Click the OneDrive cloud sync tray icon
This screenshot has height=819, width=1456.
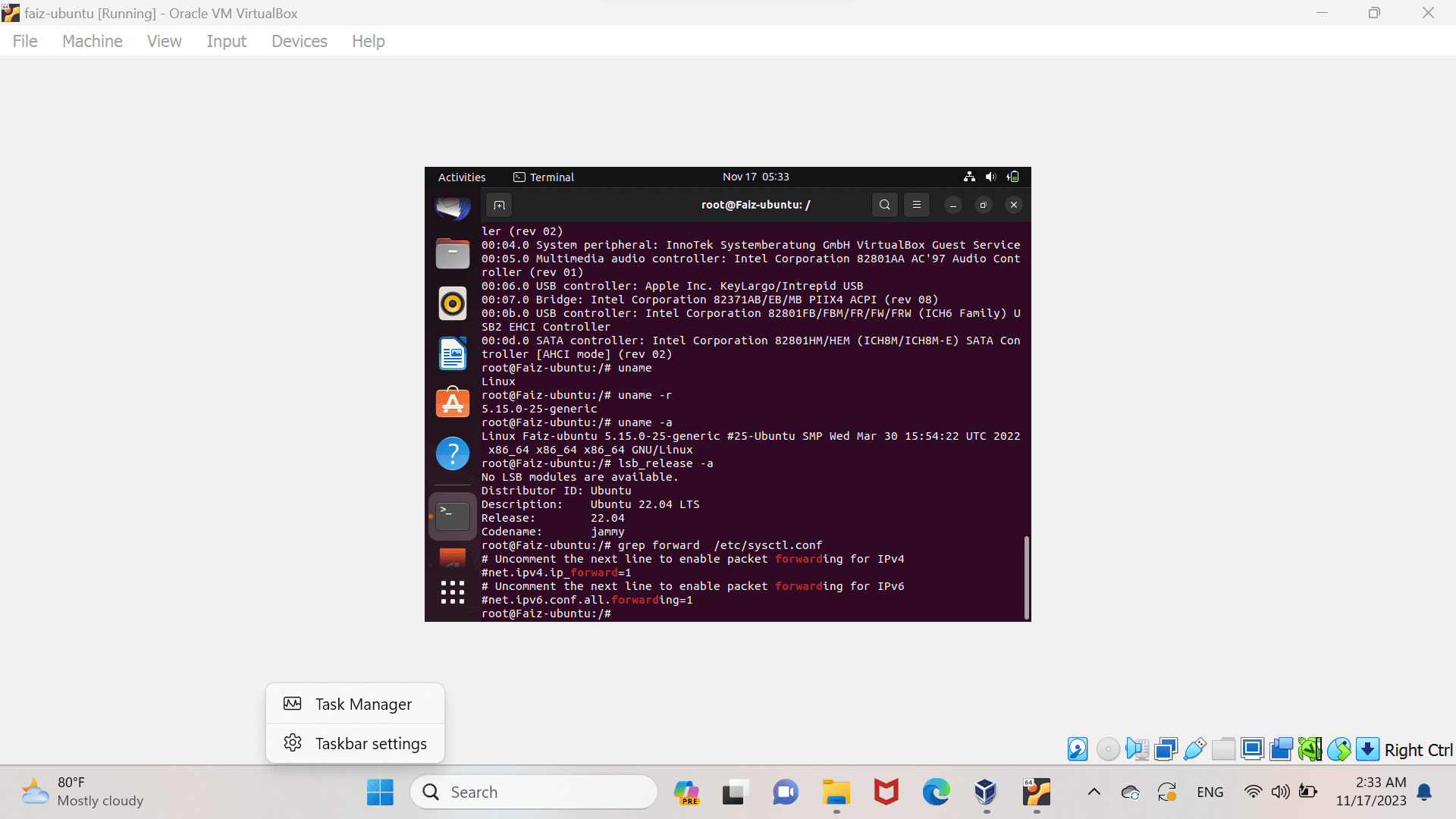tap(1130, 792)
